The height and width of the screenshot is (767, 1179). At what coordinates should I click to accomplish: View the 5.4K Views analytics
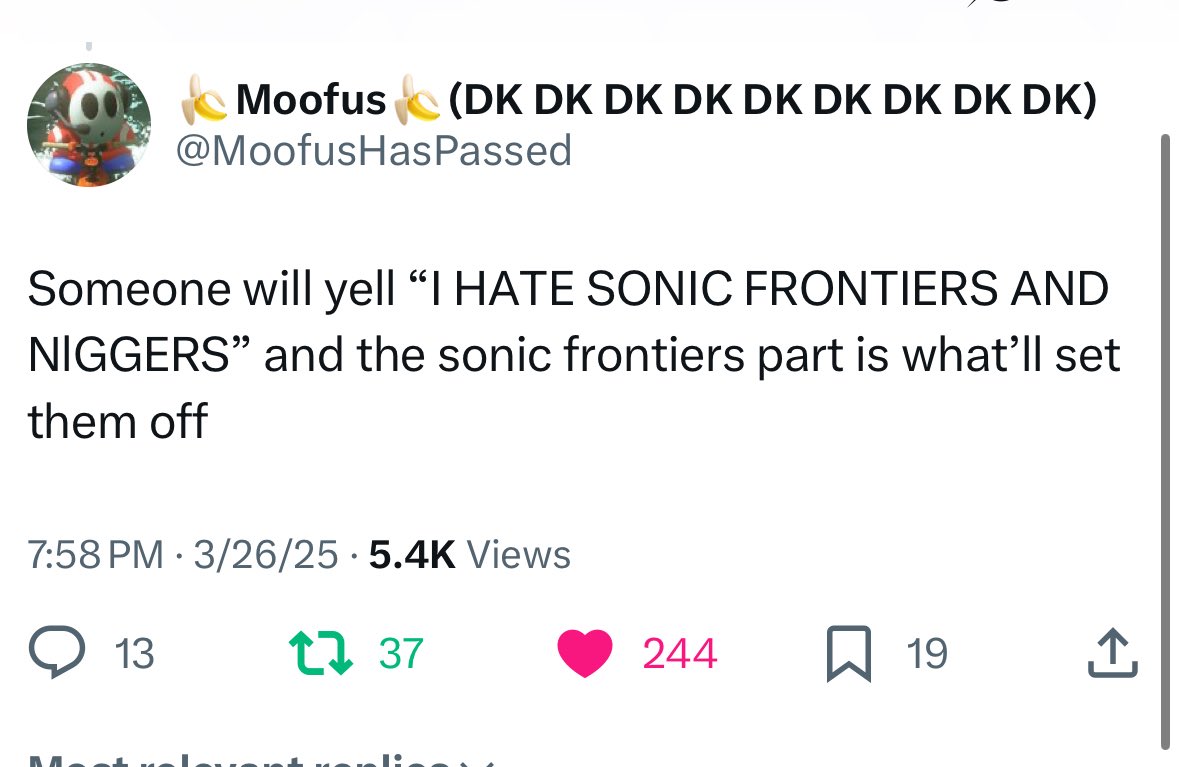pos(470,555)
